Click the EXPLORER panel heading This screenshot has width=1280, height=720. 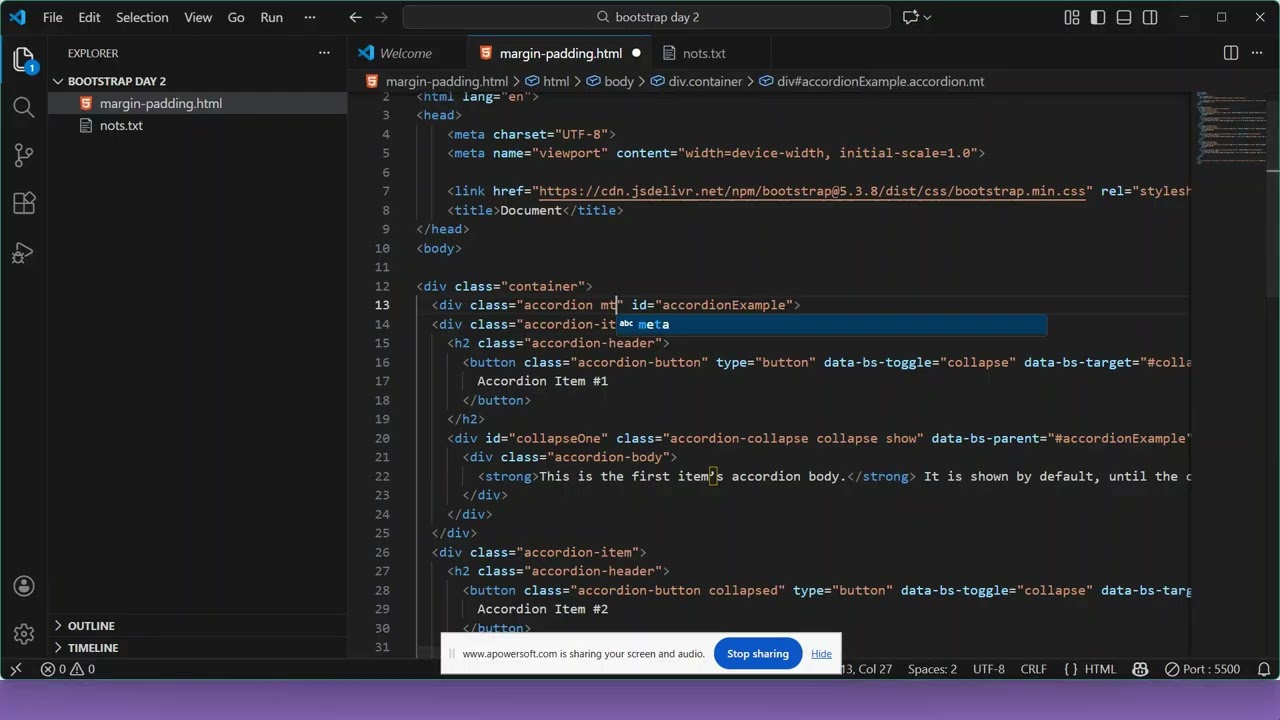93,53
